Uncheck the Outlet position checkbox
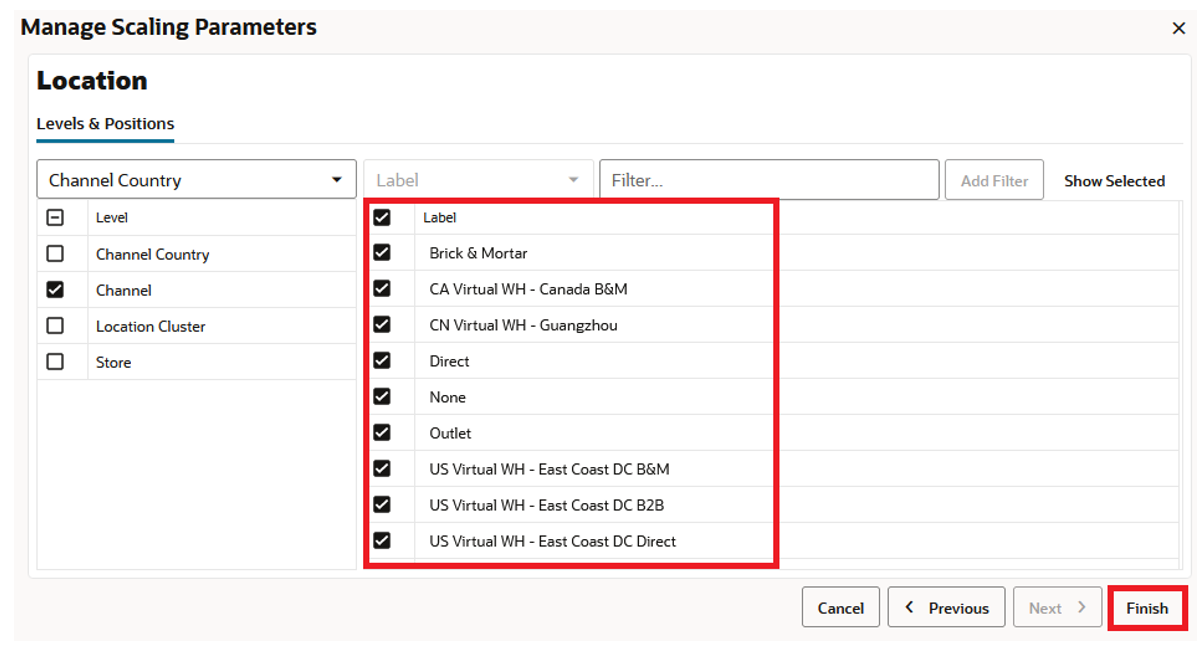The image size is (1201, 645). (382, 432)
